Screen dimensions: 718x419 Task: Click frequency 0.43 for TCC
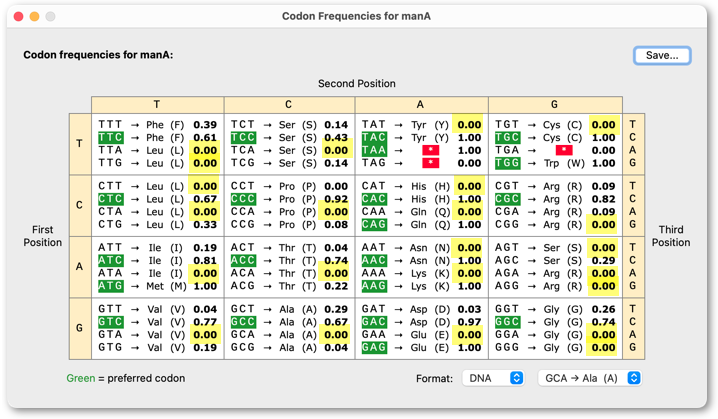(336, 137)
